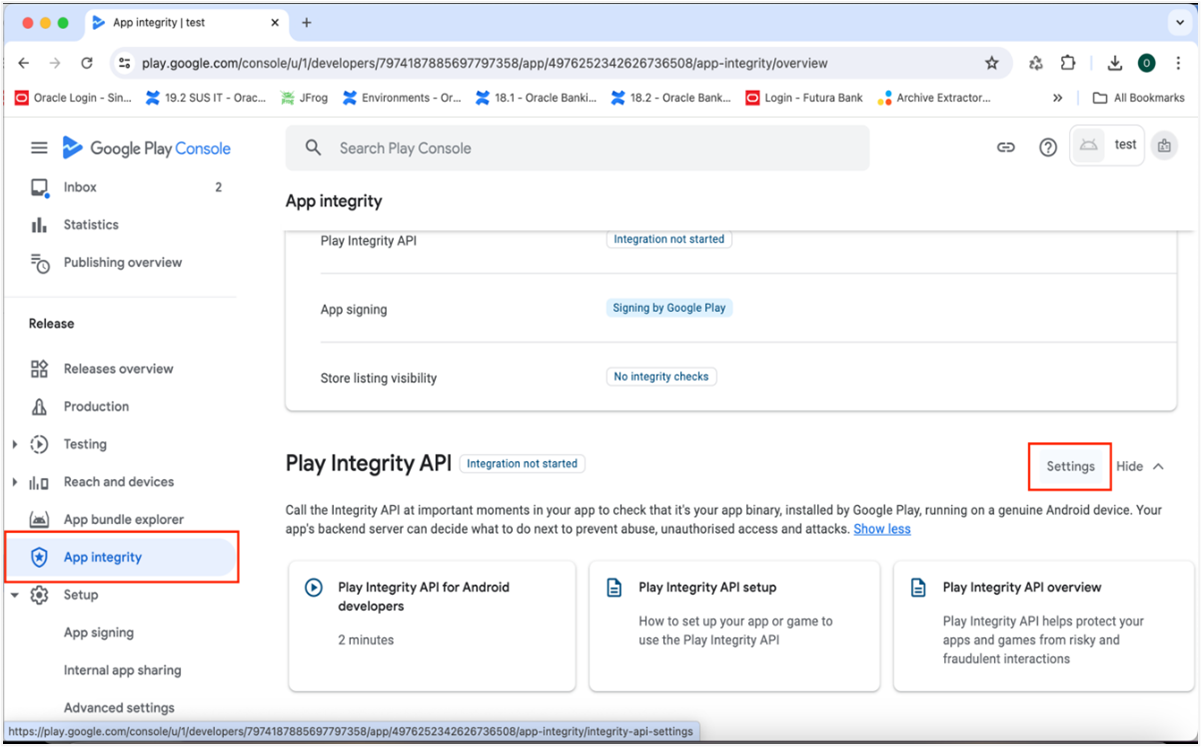This screenshot has height=747, width=1201.
Task: Open the tab search dropdown arrow
Action: [x=1178, y=22]
